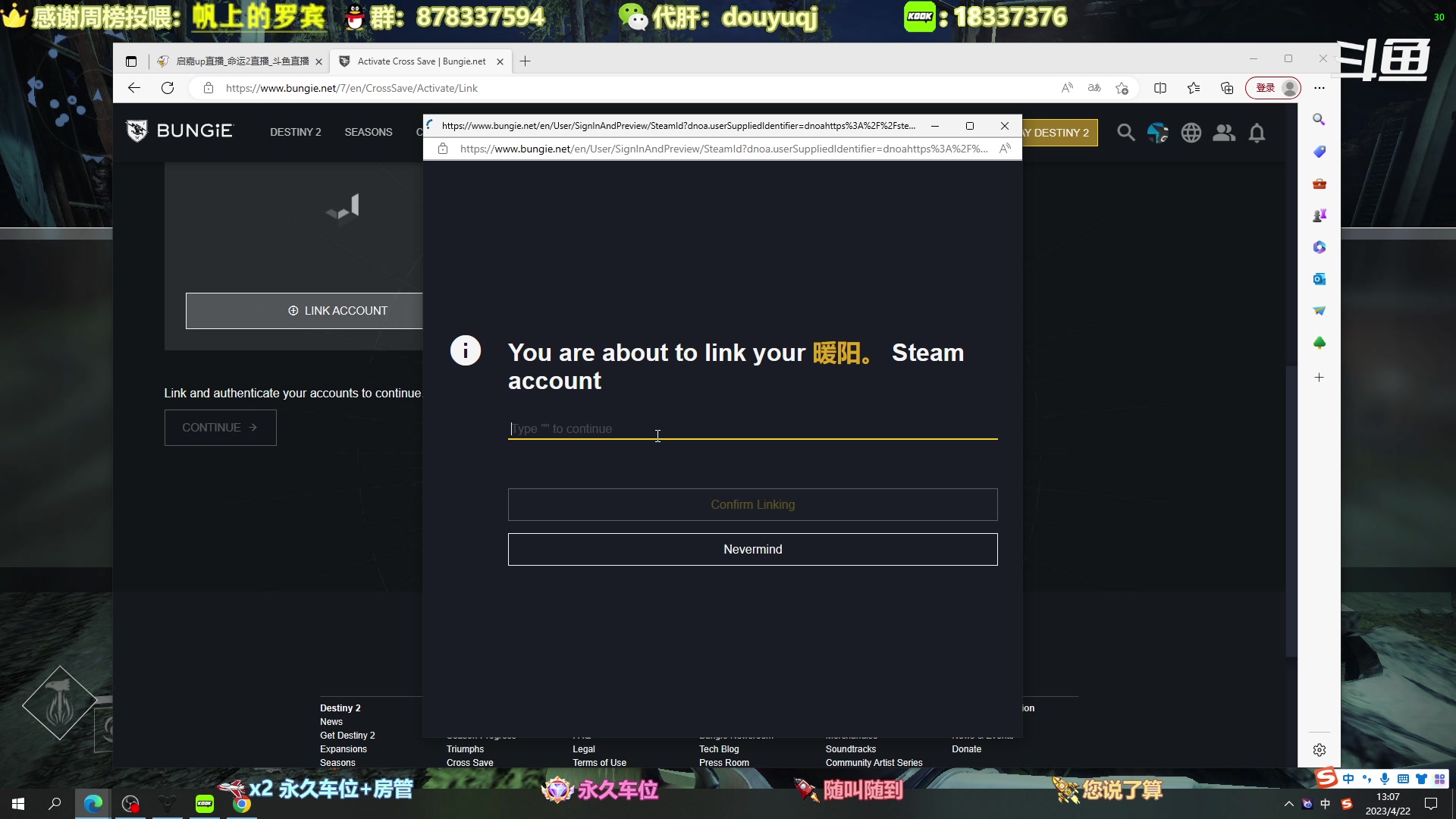Click the notifications bell icon
Image resolution: width=1456 pixels, height=819 pixels.
point(1258,132)
